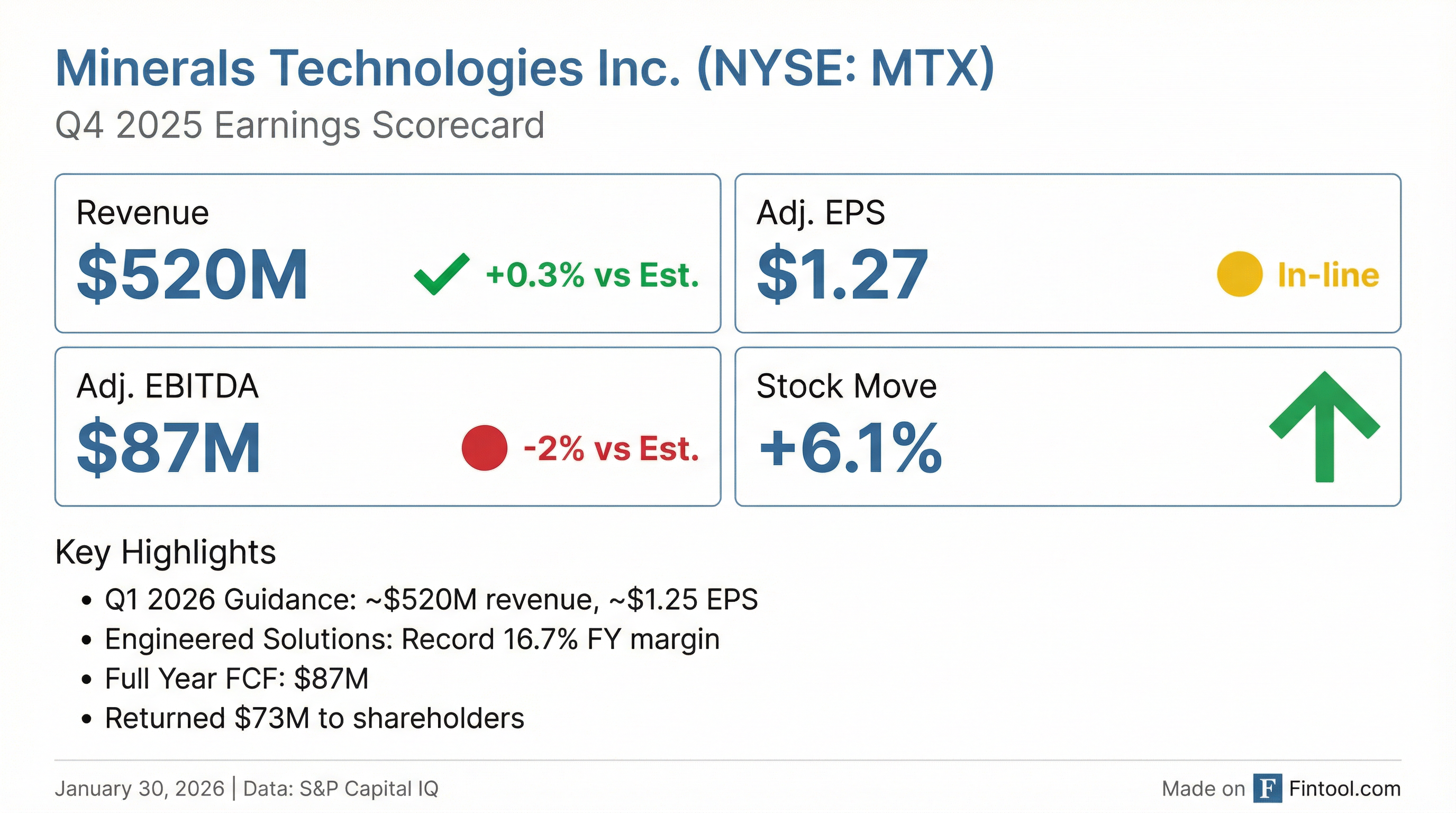The height and width of the screenshot is (813, 1456).
Task: Click the +0.3% vs Est. label
Action: pyautogui.click(x=593, y=275)
